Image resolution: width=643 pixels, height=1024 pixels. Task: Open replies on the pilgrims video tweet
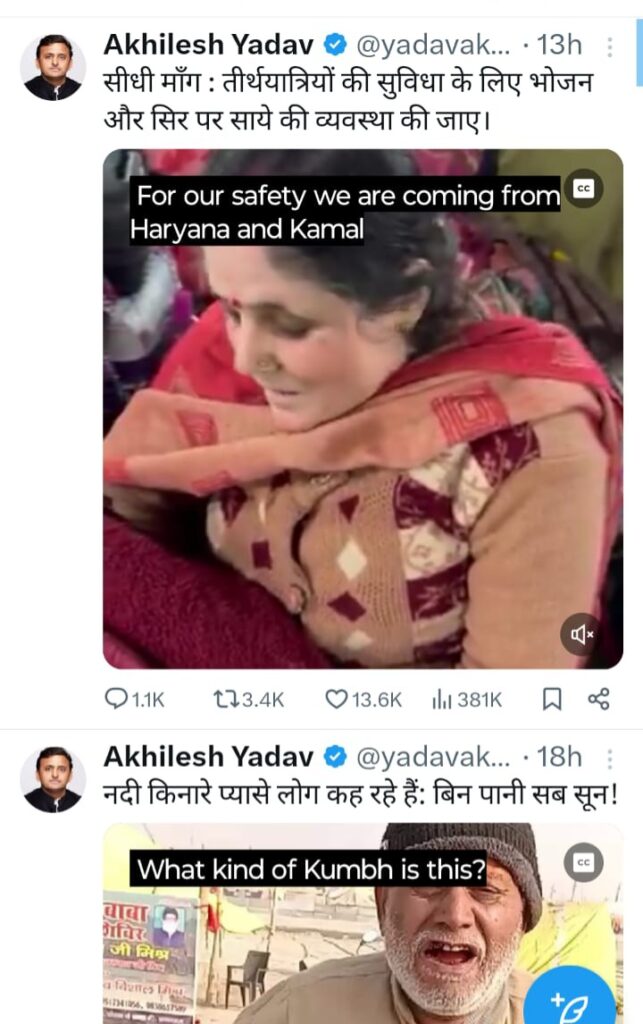[135, 700]
